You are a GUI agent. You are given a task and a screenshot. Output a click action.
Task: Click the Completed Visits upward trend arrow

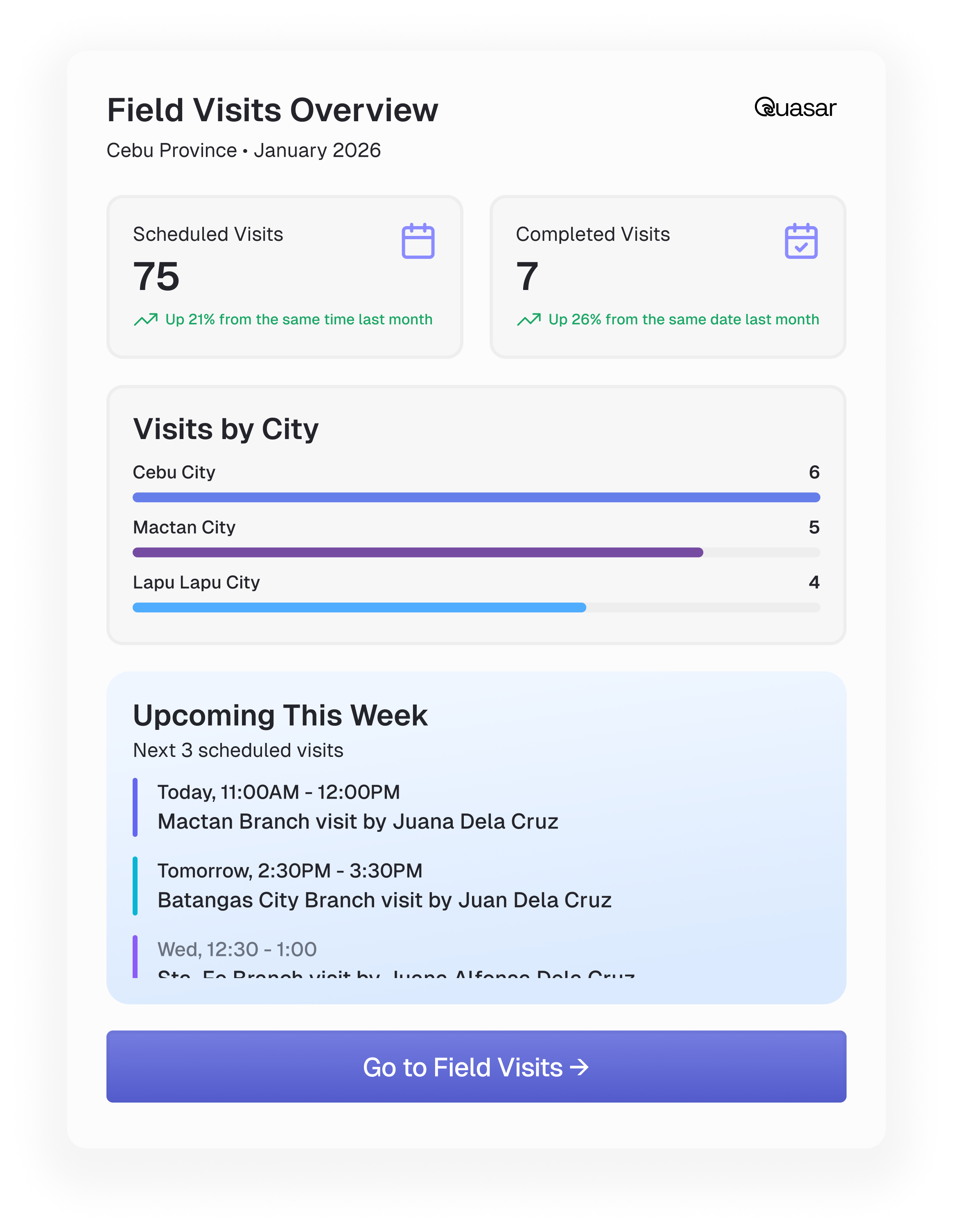tap(528, 320)
